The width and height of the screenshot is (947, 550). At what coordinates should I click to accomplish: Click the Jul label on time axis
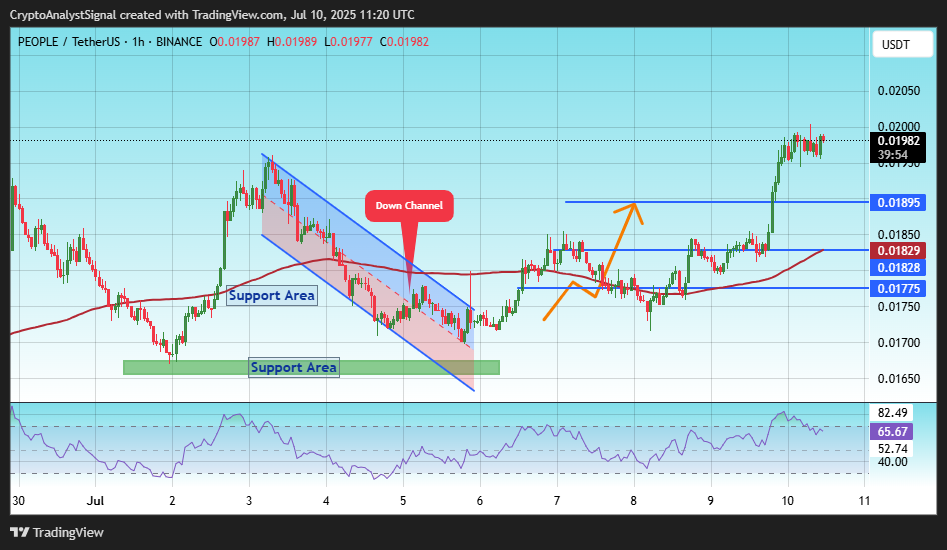click(95, 500)
